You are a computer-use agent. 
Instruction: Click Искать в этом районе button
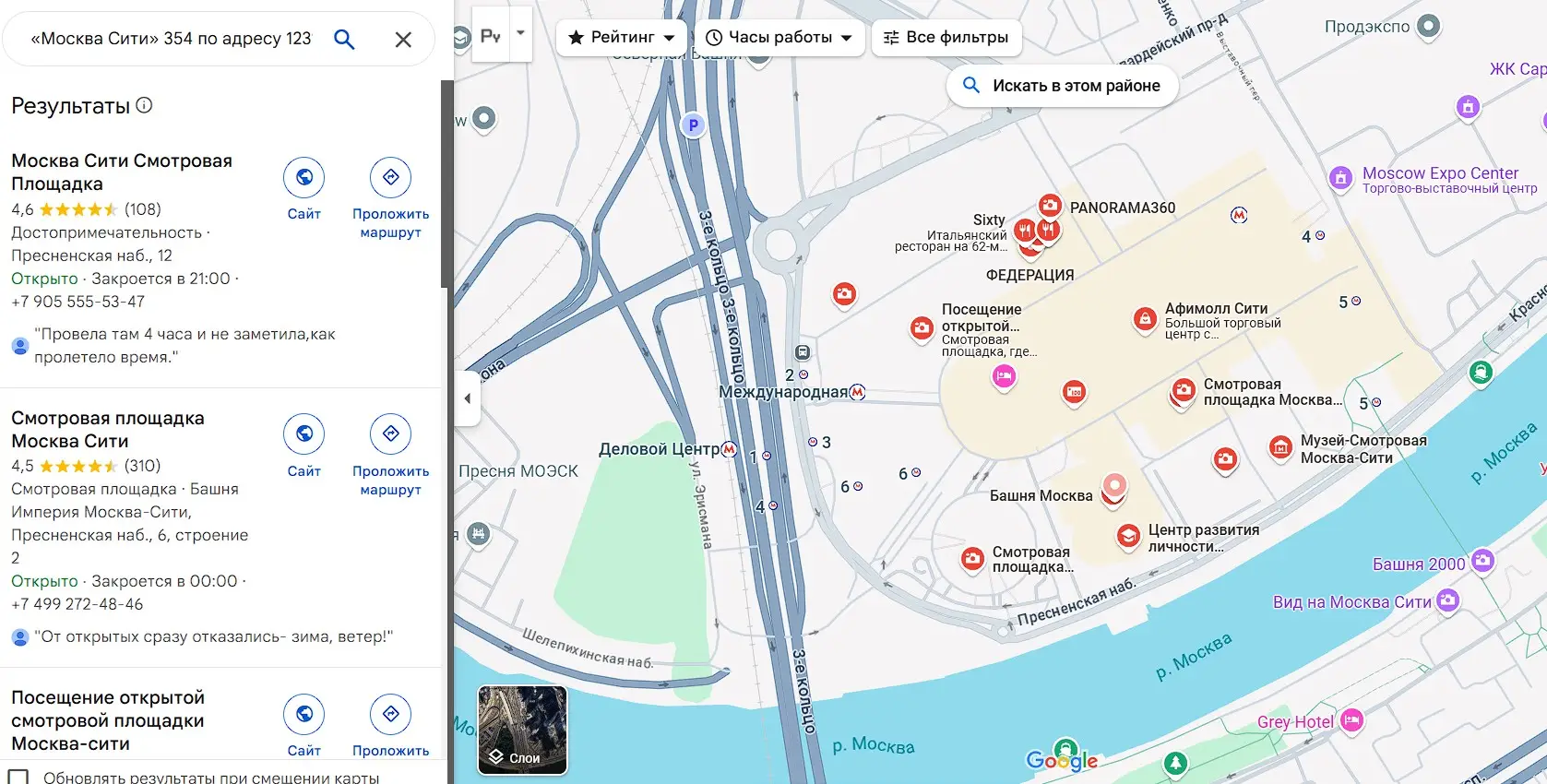point(1062,86)
